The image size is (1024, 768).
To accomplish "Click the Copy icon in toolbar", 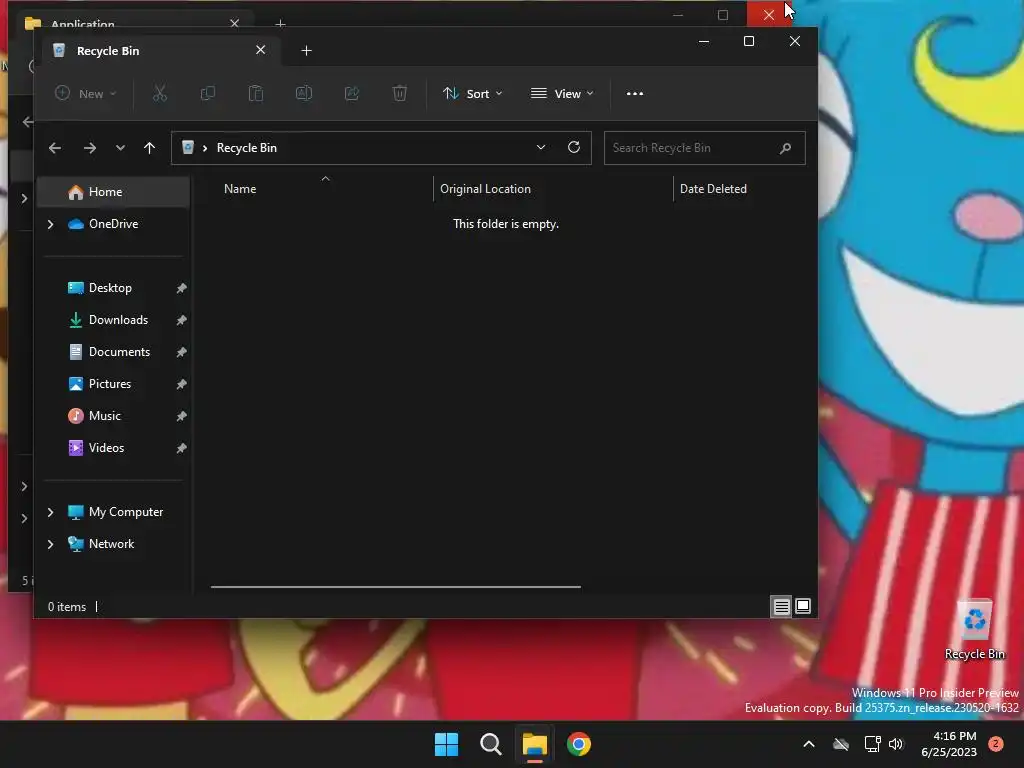I will tap(208, 93).
